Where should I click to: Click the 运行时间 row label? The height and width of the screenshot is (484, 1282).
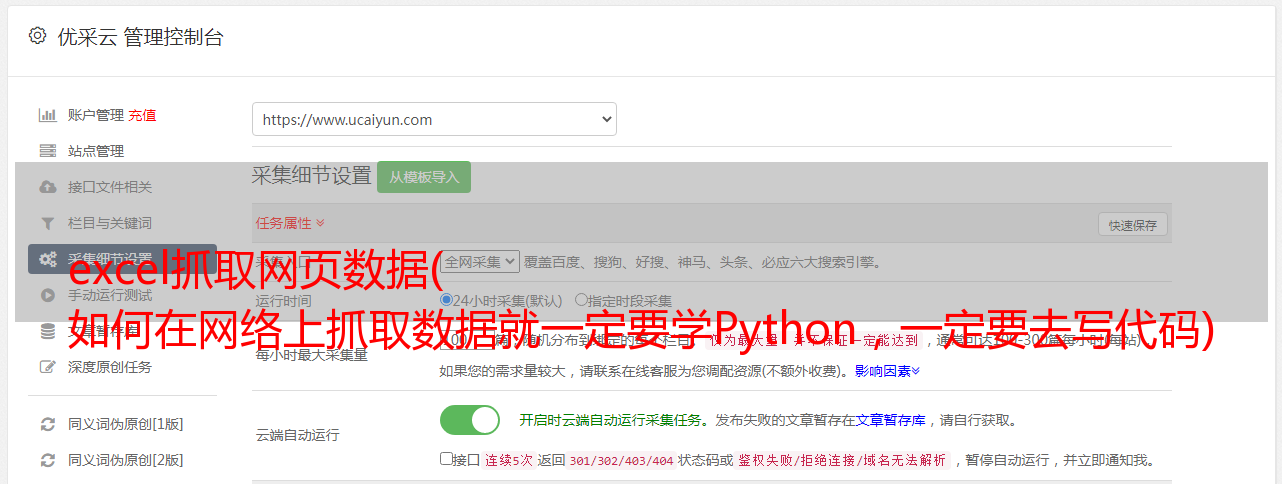point(283,300)
